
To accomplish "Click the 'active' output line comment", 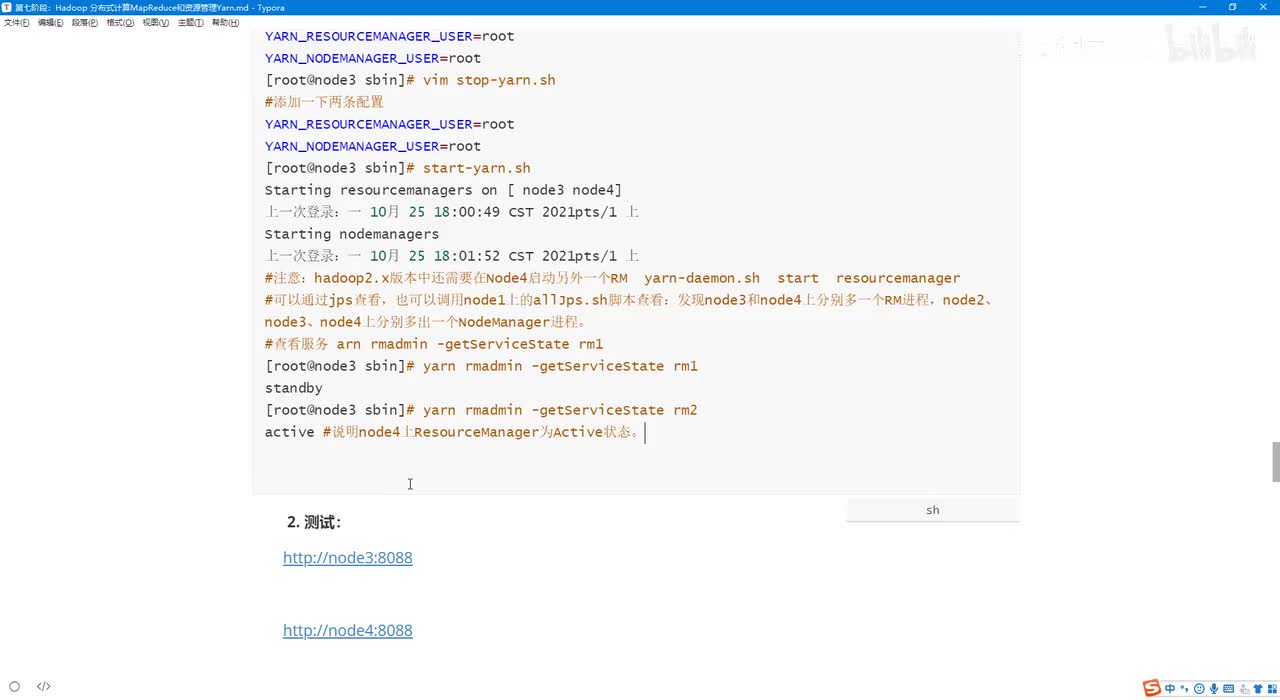I will click(481, 432).
